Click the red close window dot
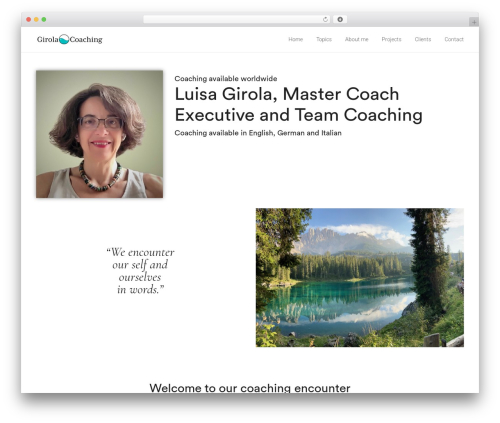 click(29, 20)
